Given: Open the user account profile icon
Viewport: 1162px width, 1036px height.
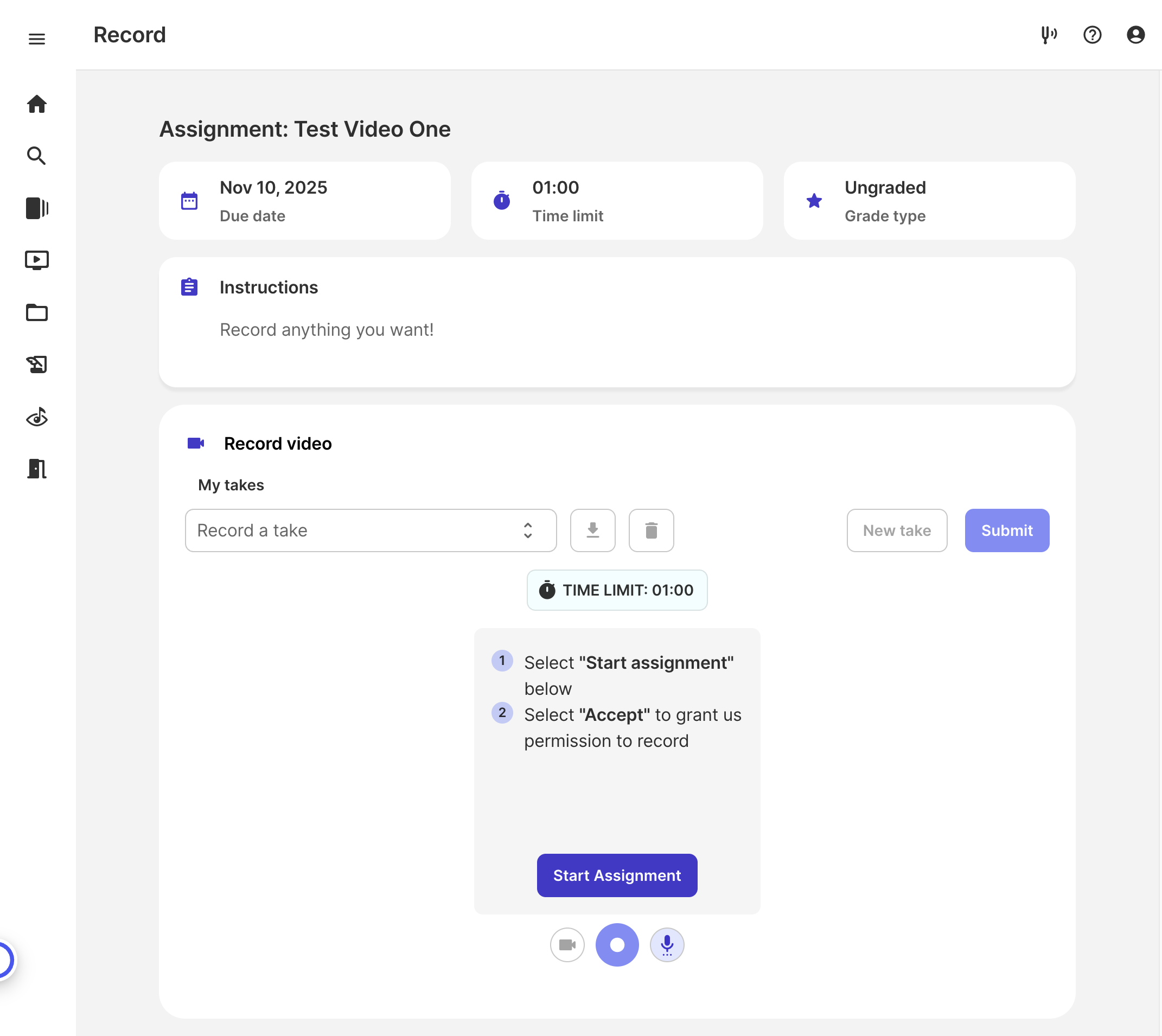Looking at the screenshot, I should (1135, 35).
